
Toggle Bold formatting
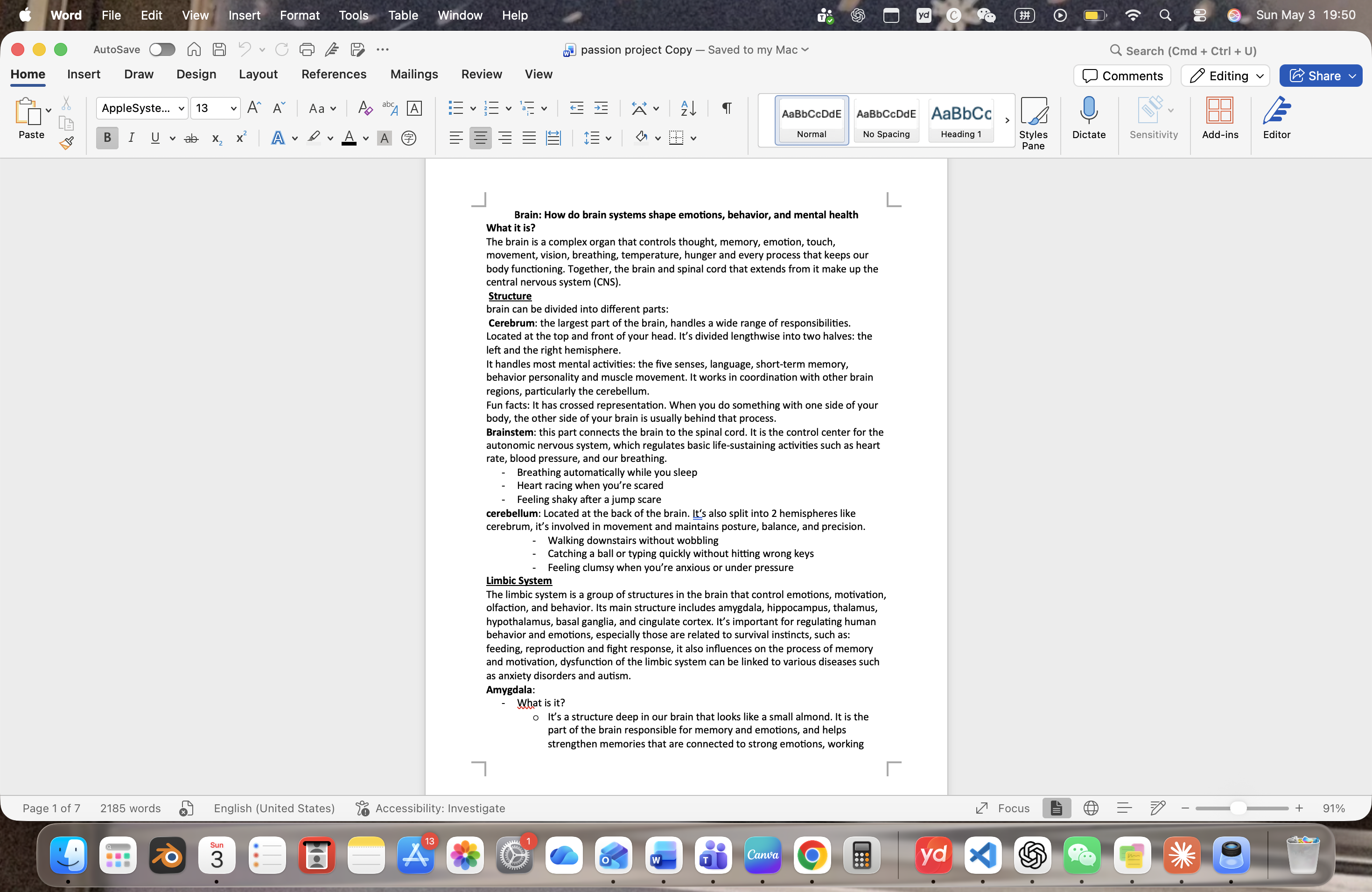pyautogui.click(x=107, y=138)
